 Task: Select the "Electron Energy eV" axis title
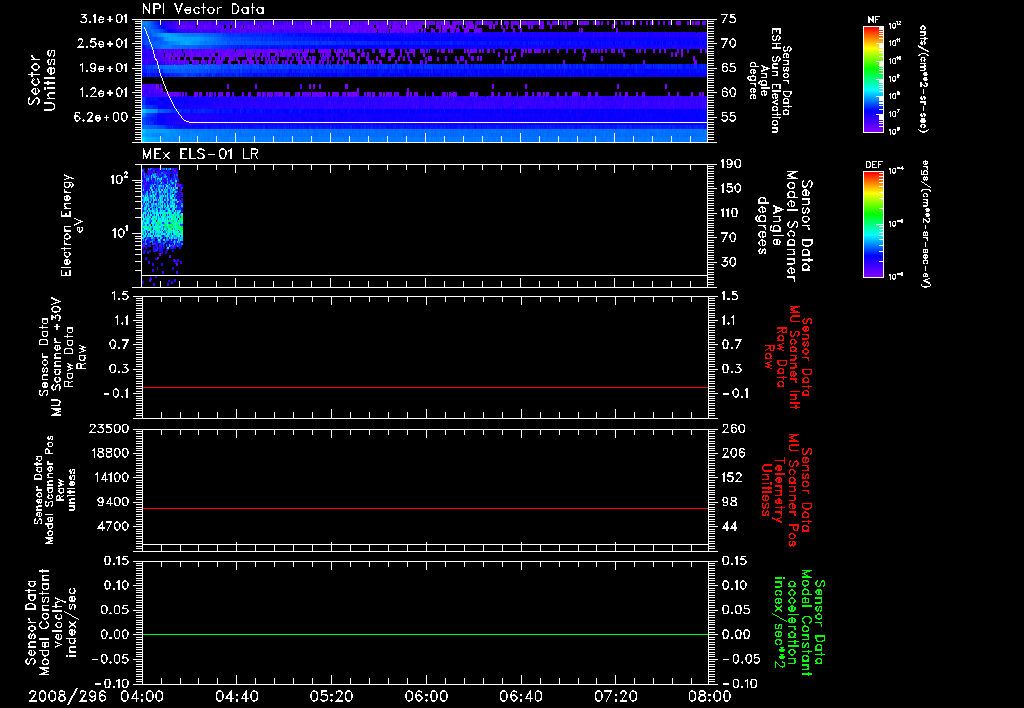pos(72,225)
